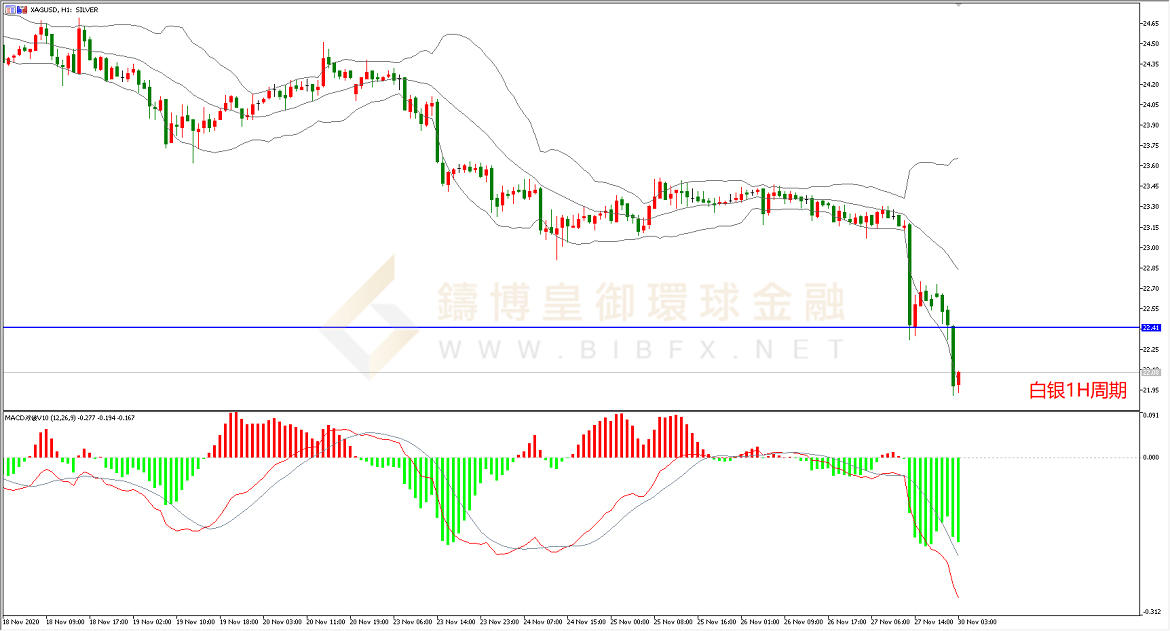Click the divider between price chart and MACD
Screen dimensions: 1170x631
tap(570, 410)
